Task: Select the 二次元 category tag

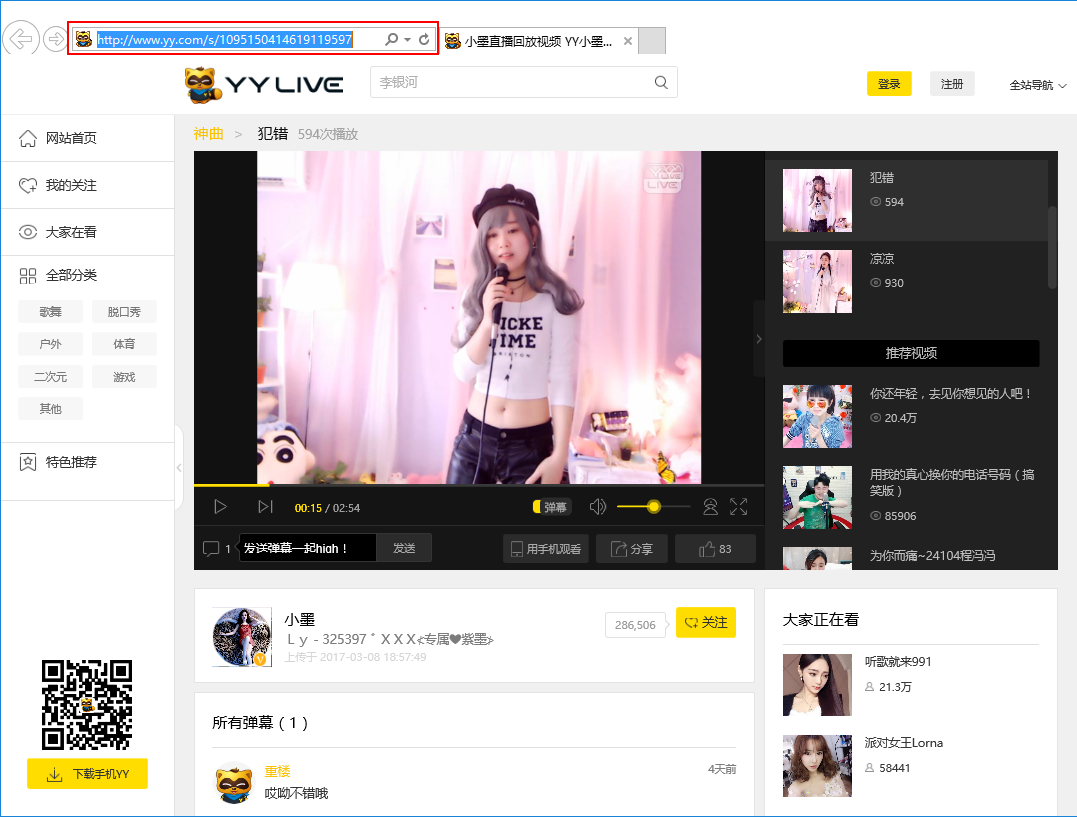Action: click(50, 377)
